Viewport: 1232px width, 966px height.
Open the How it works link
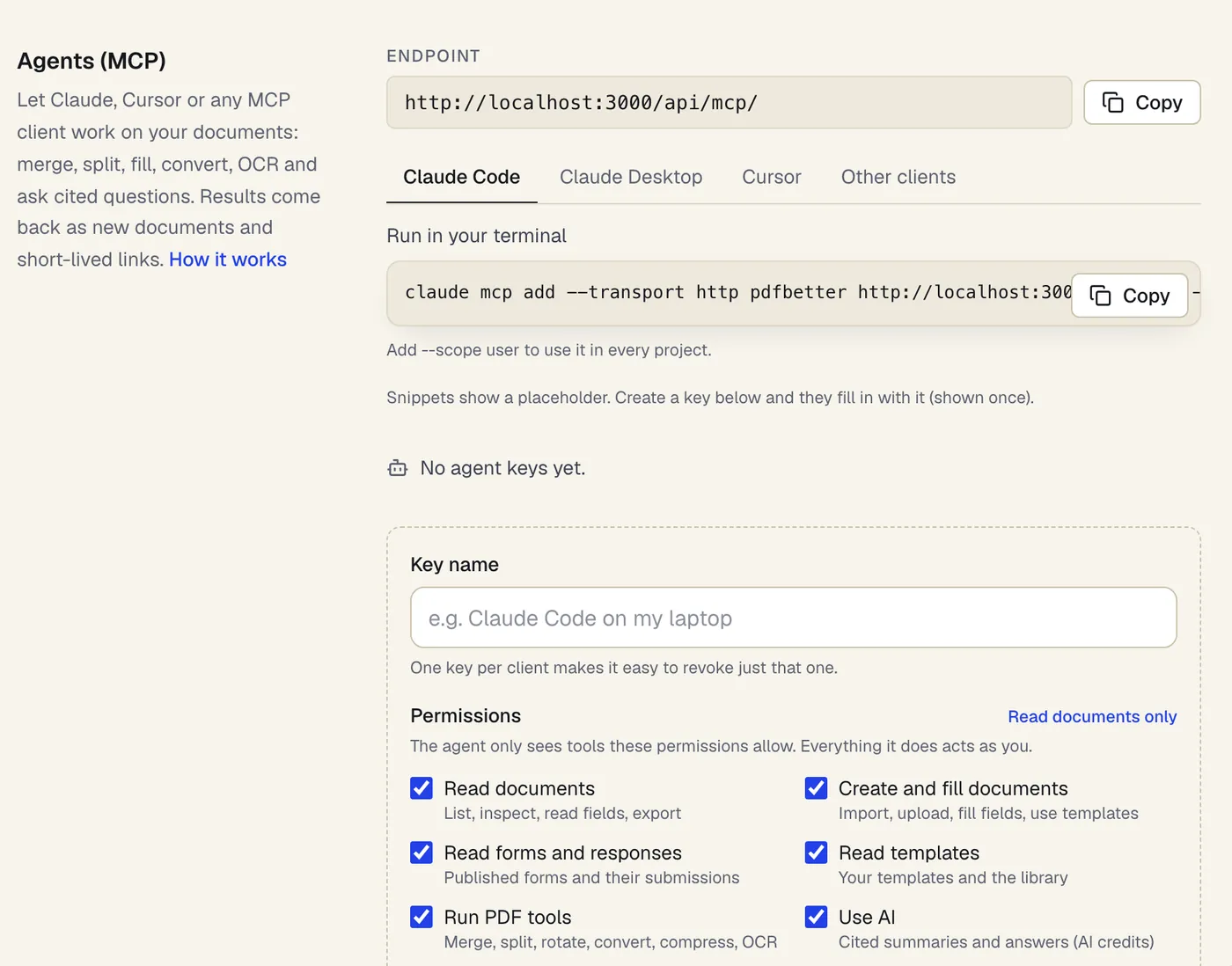(x=228, y=260)
